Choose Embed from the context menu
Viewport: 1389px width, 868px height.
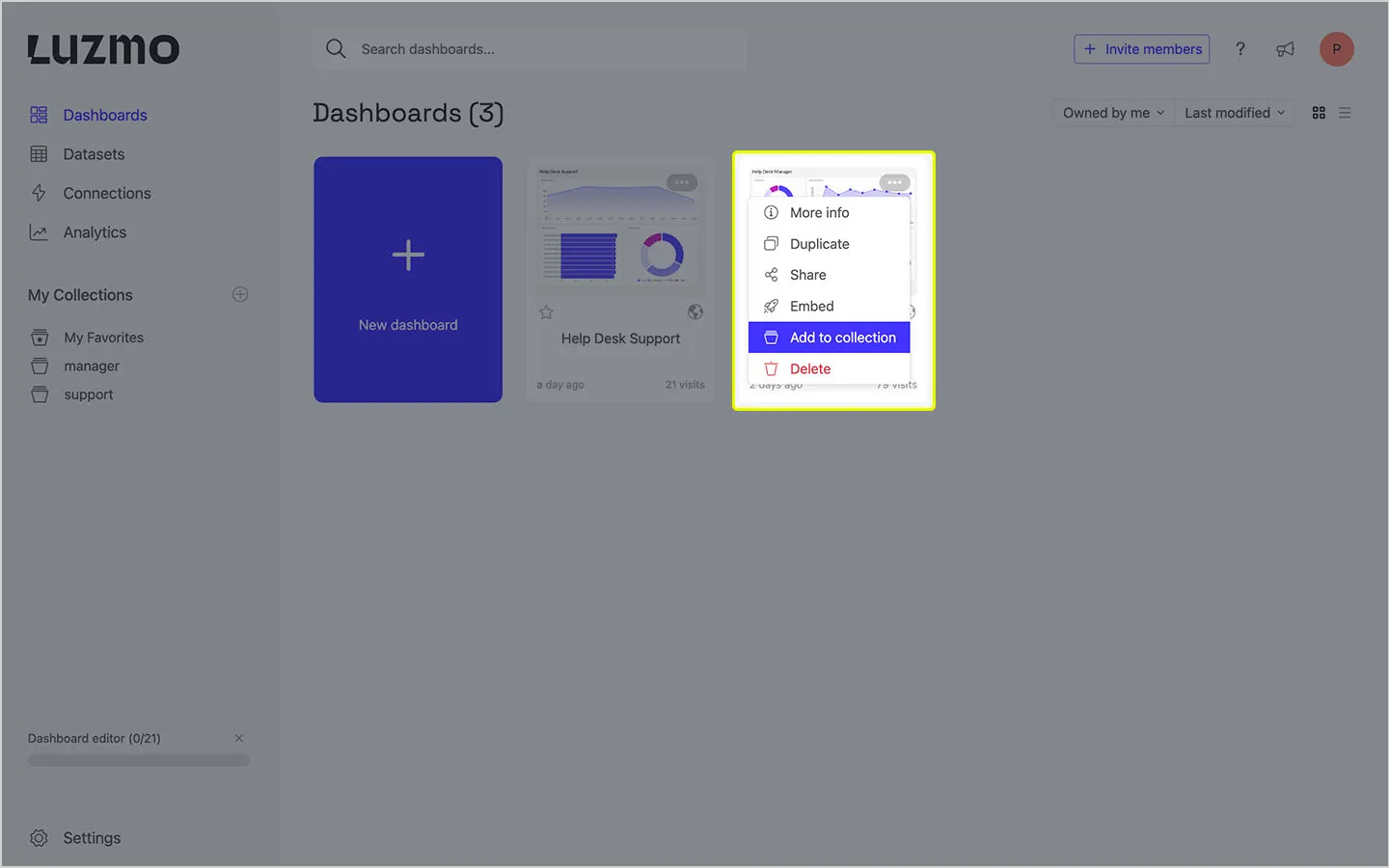829,306
